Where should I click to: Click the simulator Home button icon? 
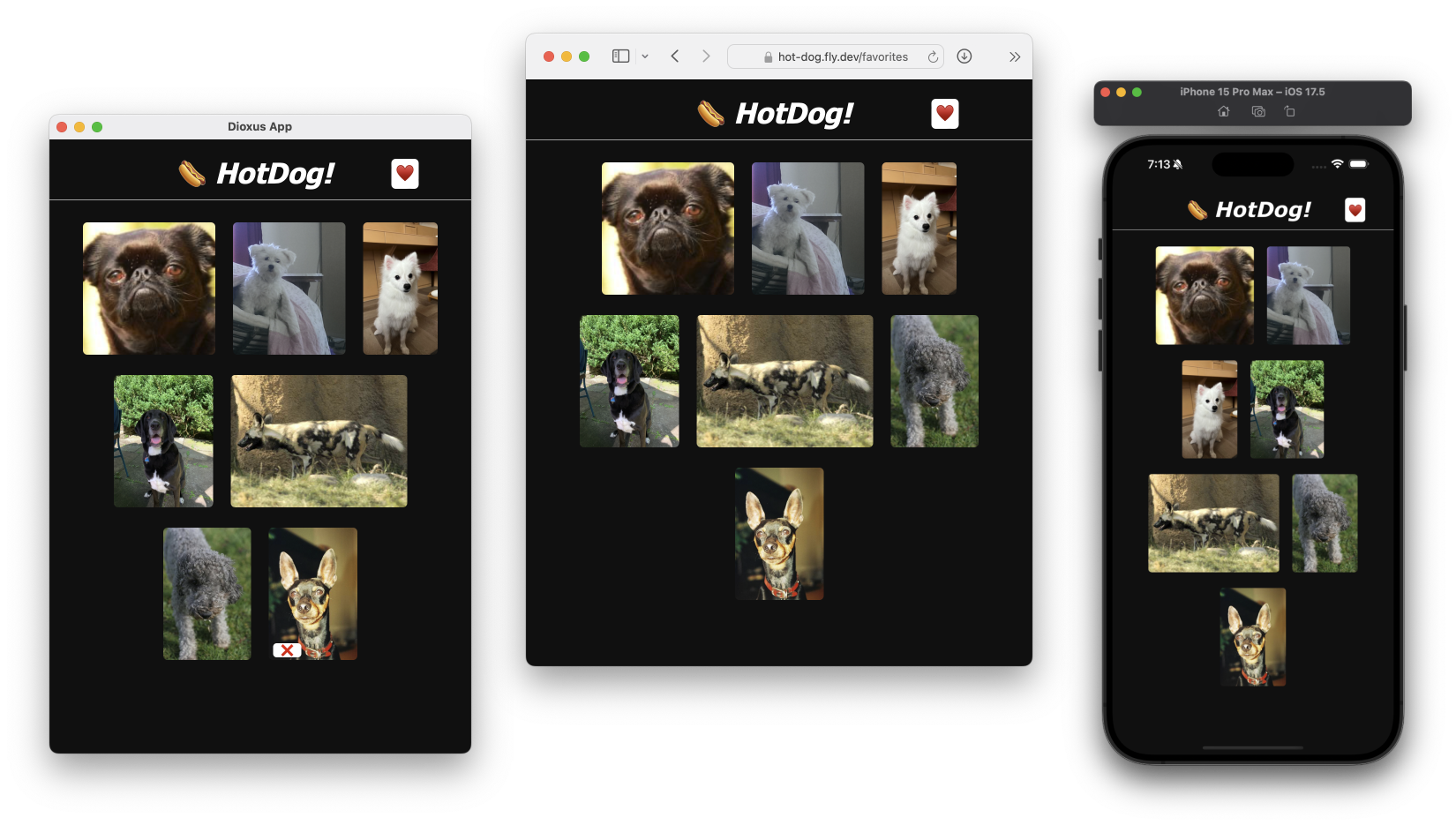coord(1223,111)
